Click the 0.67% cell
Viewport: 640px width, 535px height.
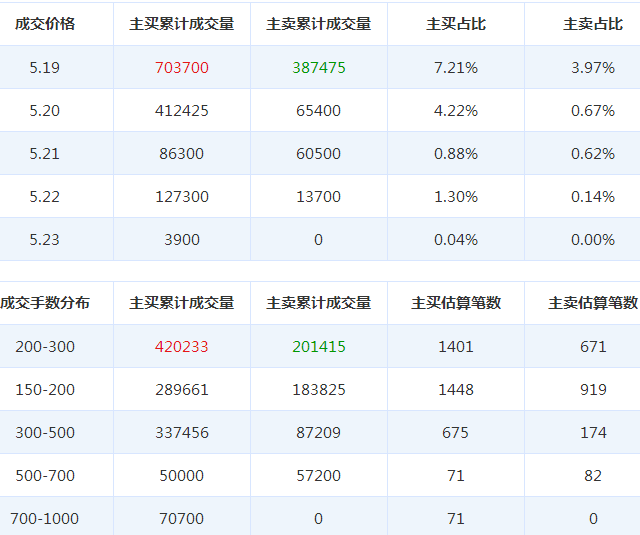coord(593,111)
